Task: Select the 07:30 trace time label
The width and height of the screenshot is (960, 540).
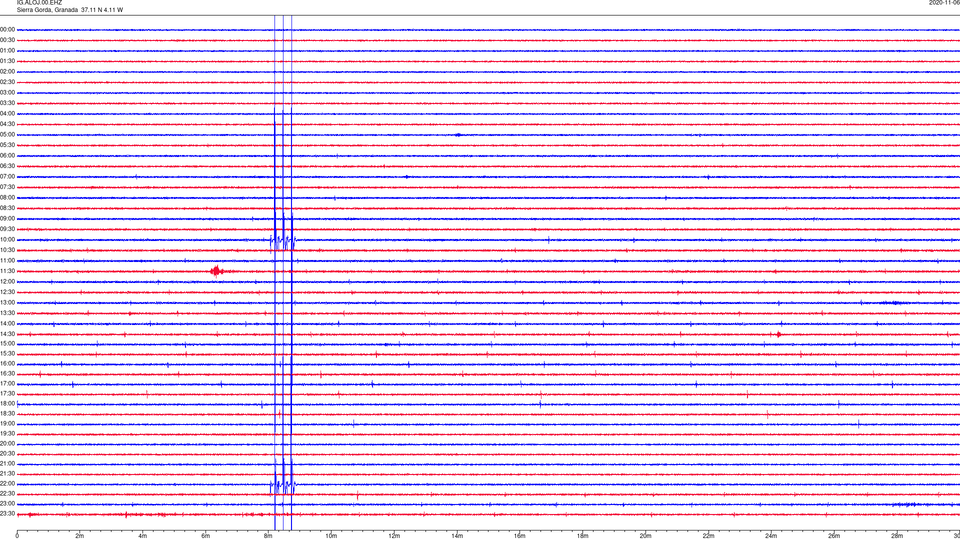Action: click(x=7, y=187)
